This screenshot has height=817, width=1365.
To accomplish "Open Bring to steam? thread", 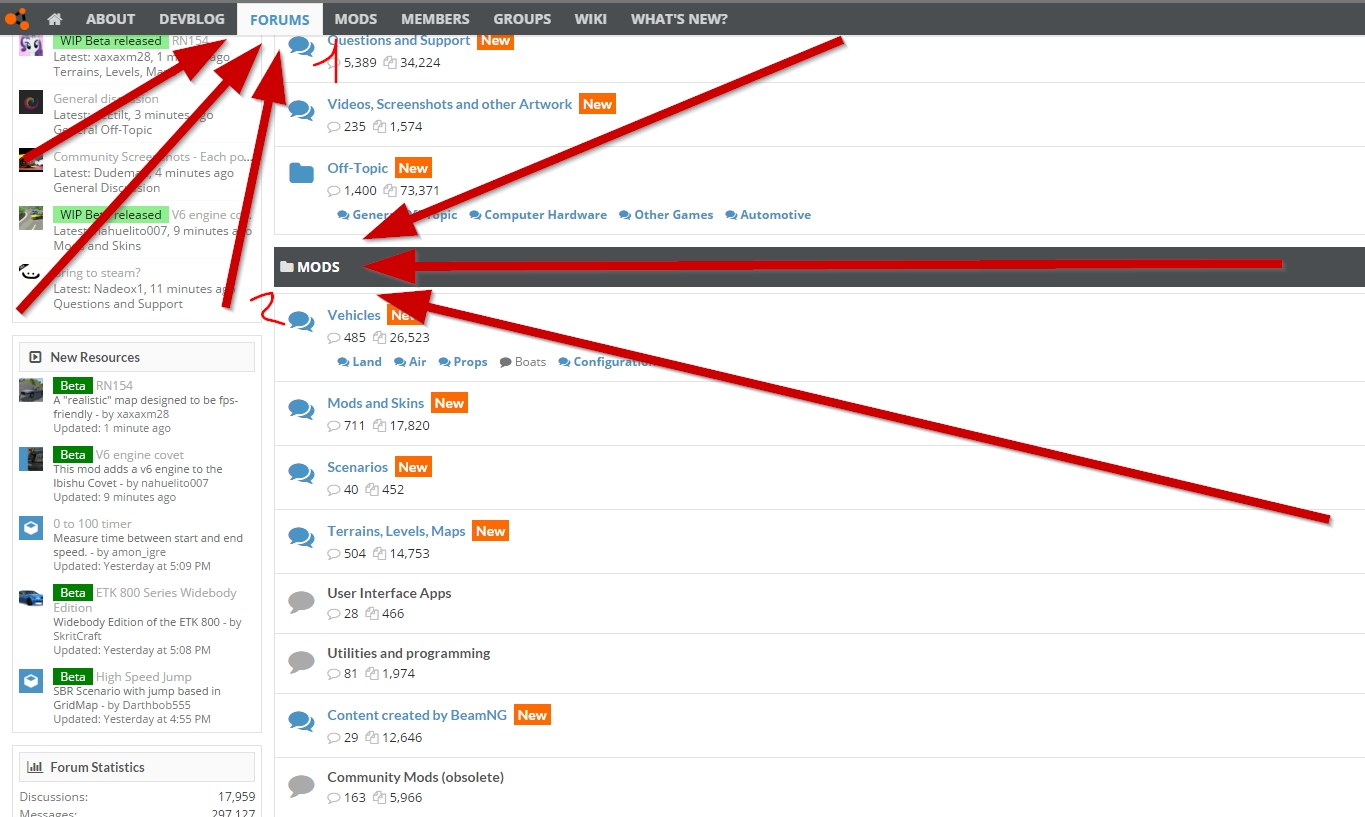I will (x=97, y=273).
